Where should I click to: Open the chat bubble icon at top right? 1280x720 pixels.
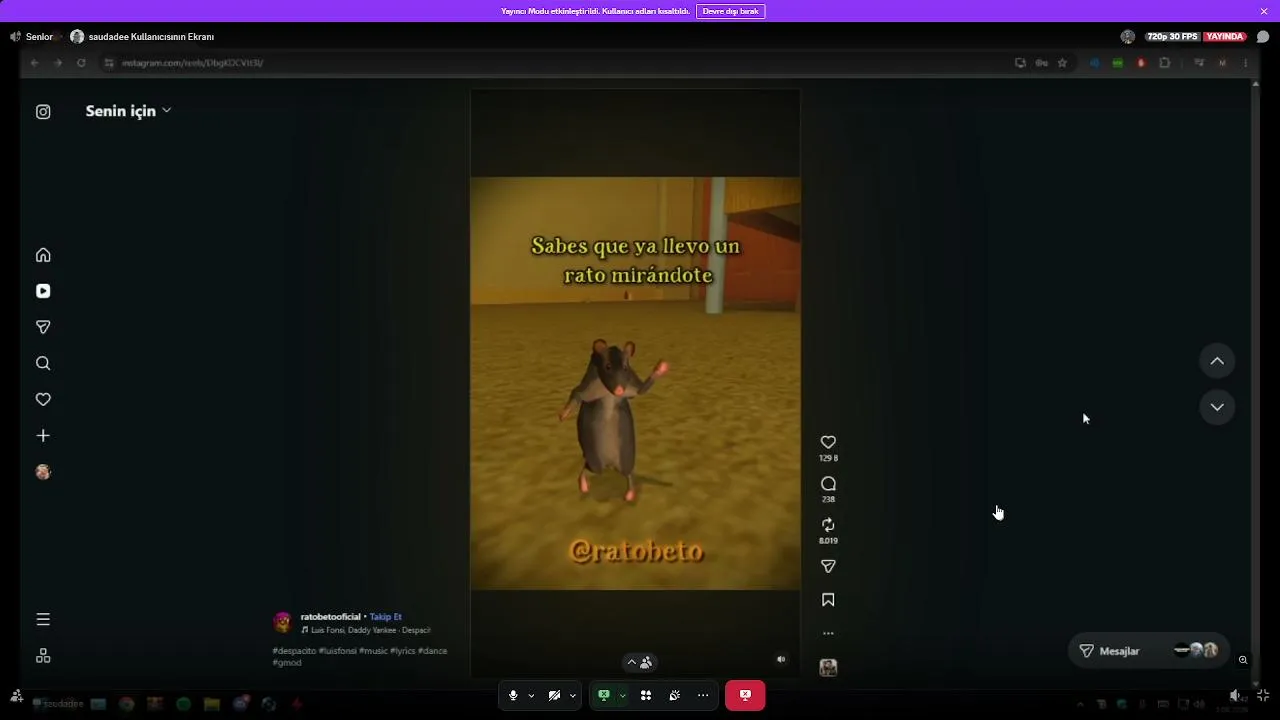click(1263, 37)
